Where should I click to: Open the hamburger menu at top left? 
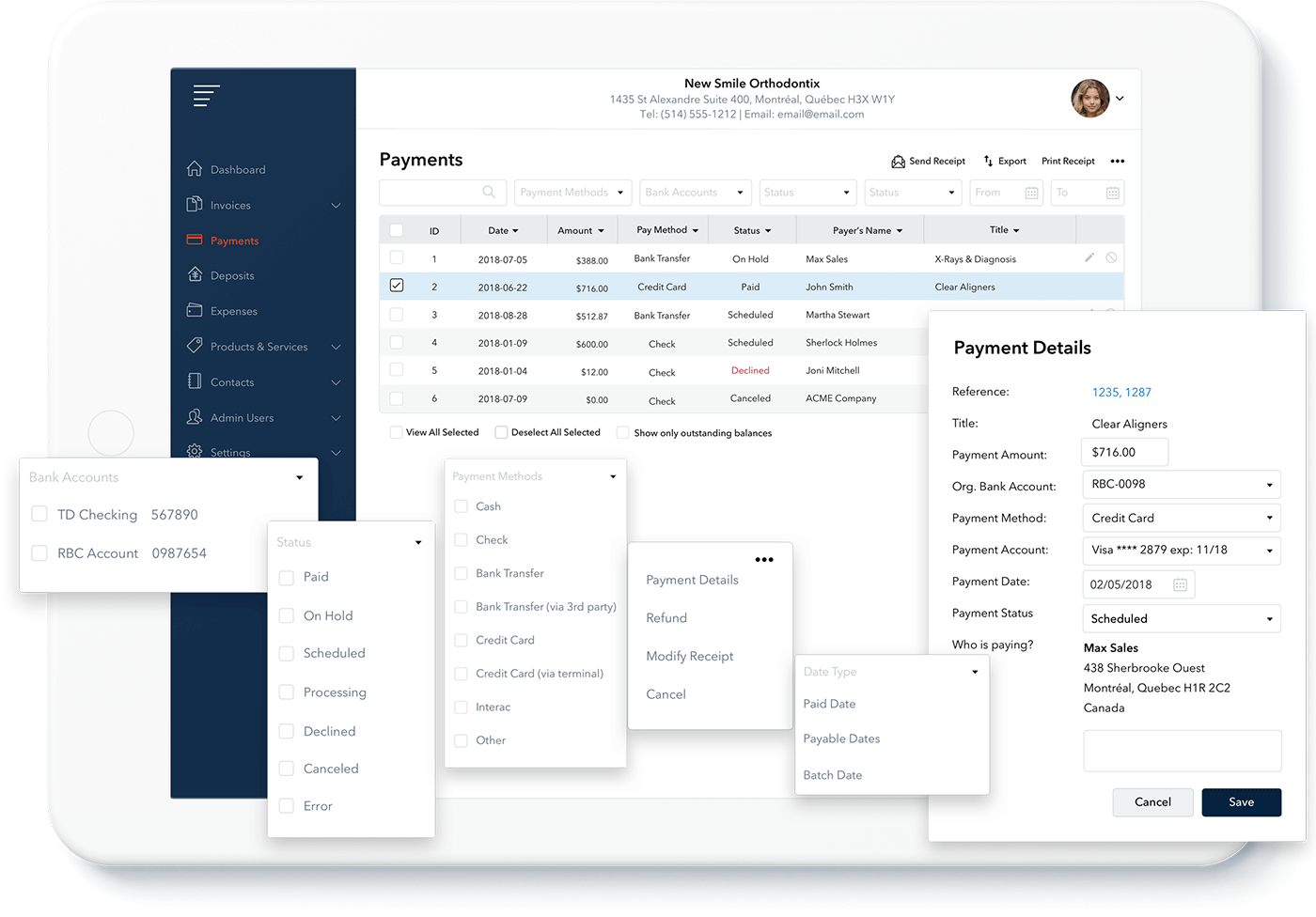[x=206, y=95]
